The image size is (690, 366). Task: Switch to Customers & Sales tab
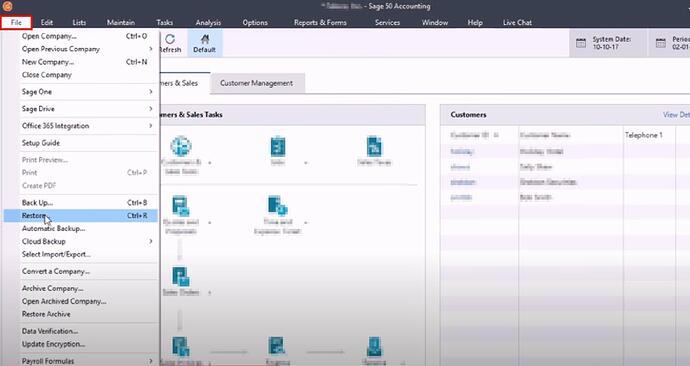(x=185, y=83)
